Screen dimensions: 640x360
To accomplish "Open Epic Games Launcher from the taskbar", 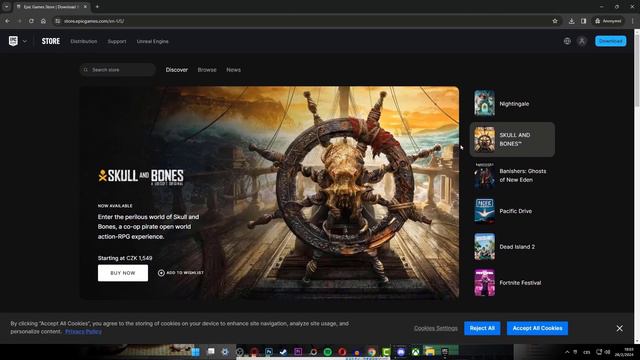I will pos(444,351).
